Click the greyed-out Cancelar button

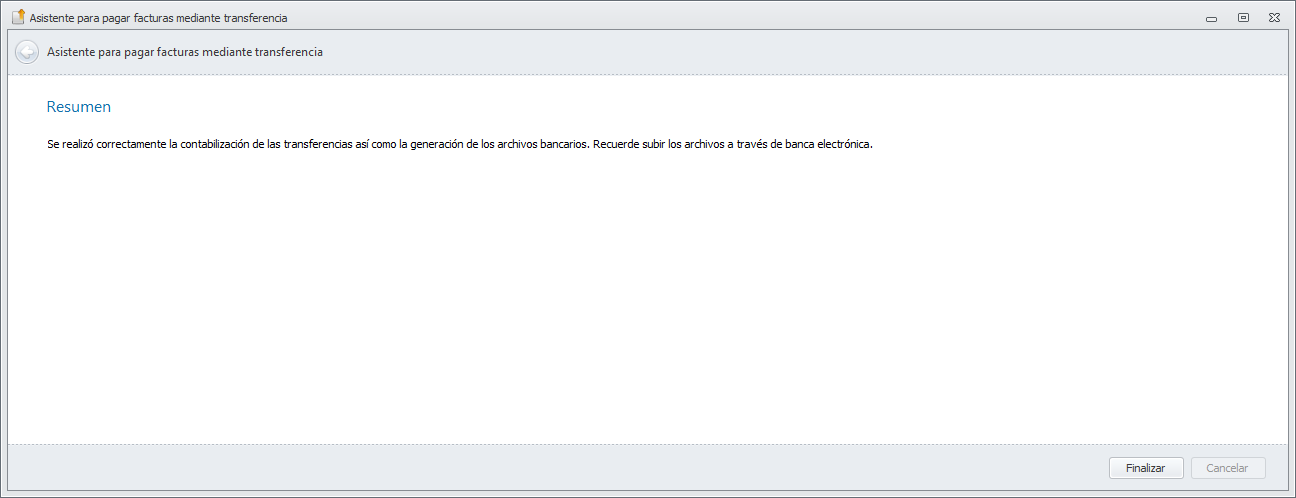1227,468
